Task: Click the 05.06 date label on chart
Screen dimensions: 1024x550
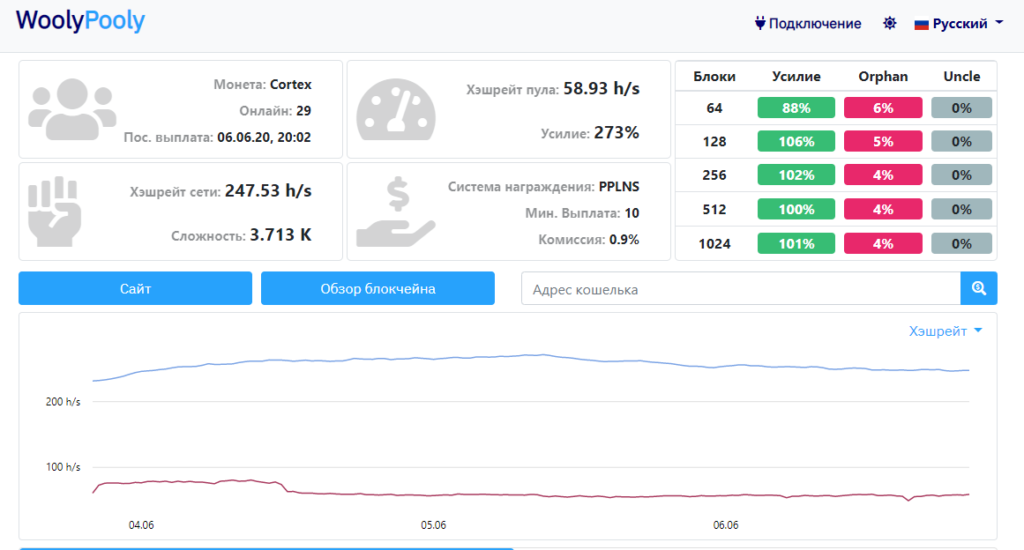Action: click(433, 525)
